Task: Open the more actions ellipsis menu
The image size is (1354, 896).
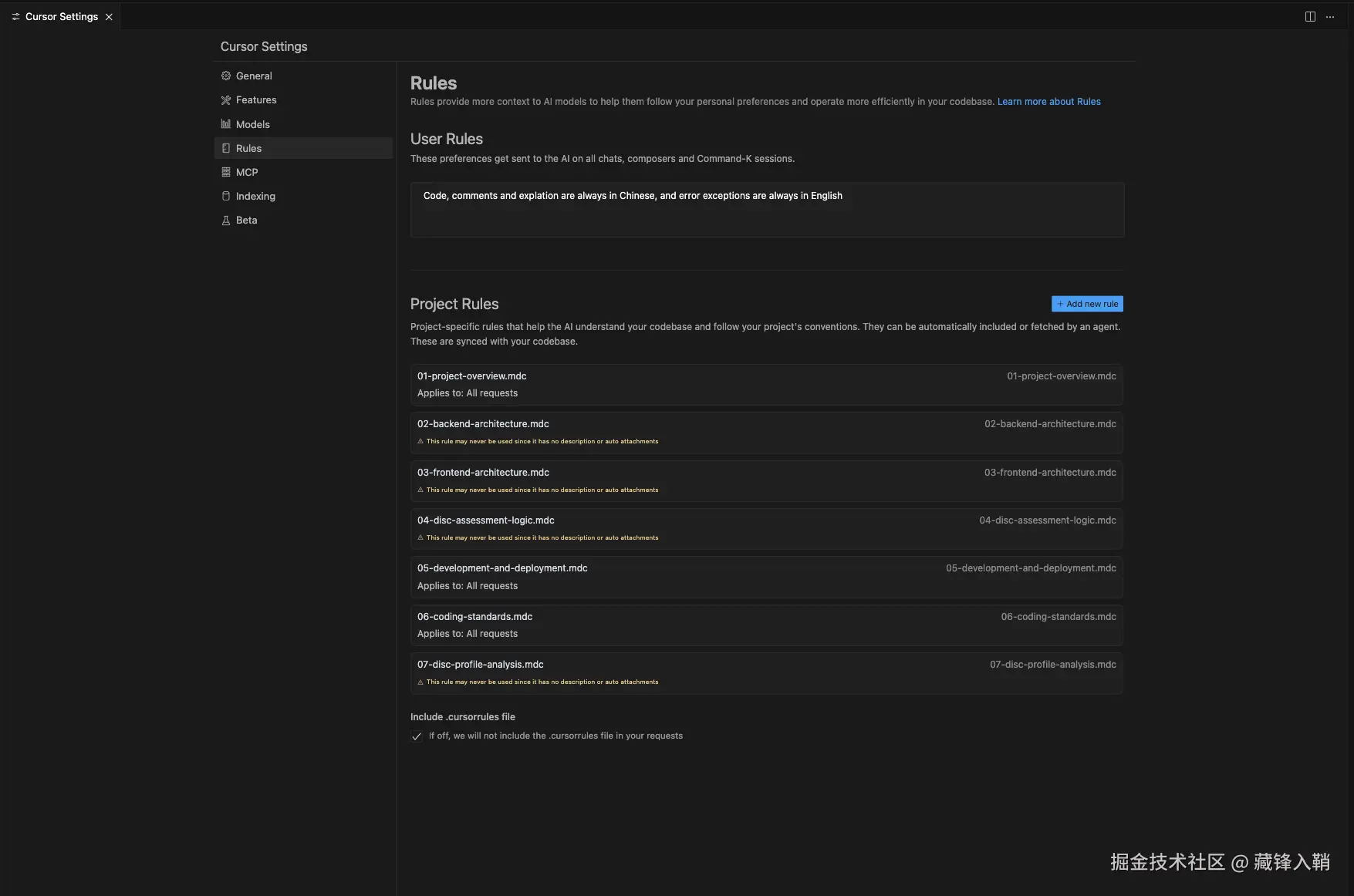Action: click(x=1330, y=17)
